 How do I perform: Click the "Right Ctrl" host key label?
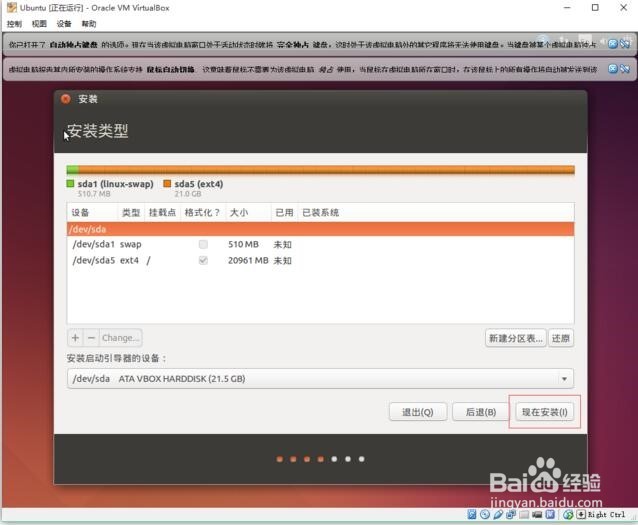606,515
